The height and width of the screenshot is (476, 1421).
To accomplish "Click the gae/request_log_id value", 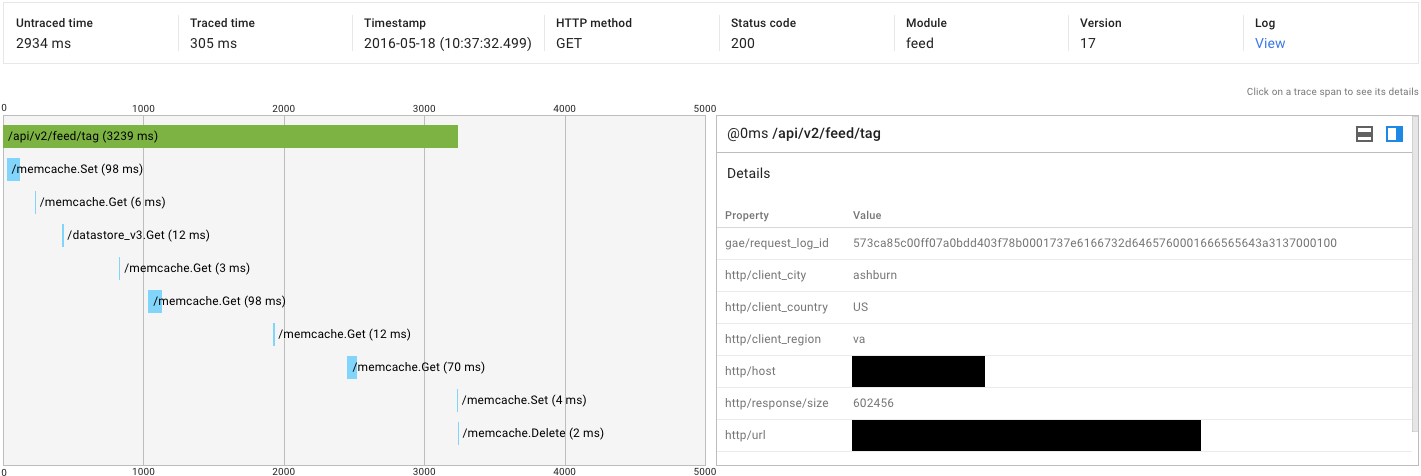I will click(x=1094, y=243).
